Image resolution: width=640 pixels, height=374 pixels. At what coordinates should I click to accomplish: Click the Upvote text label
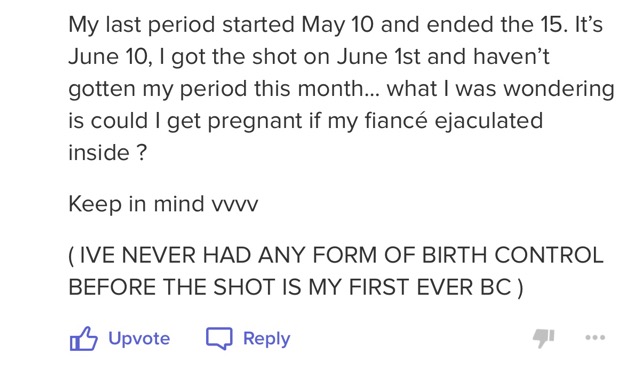(139, 338)
